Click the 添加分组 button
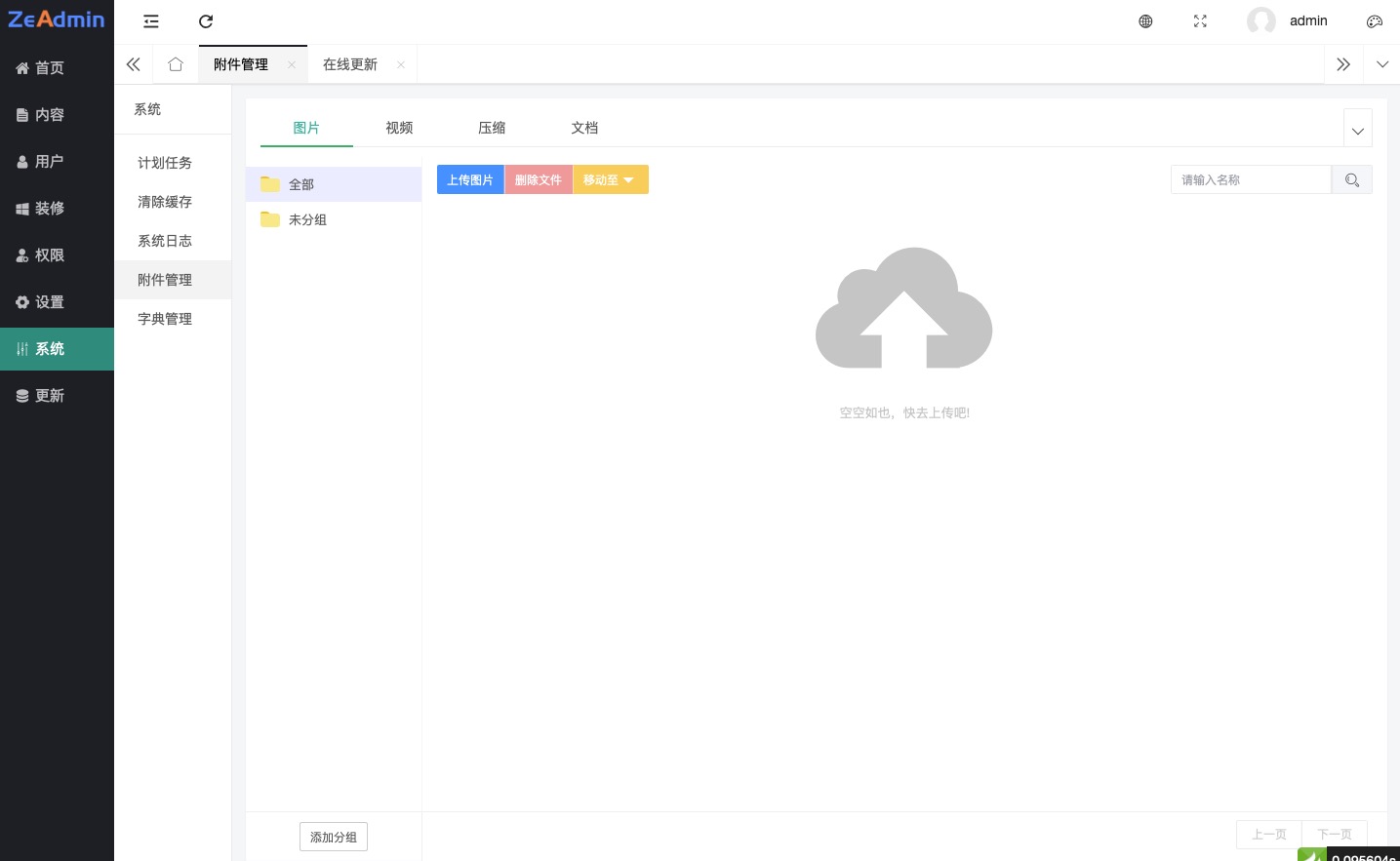 [x=334, y=837]
